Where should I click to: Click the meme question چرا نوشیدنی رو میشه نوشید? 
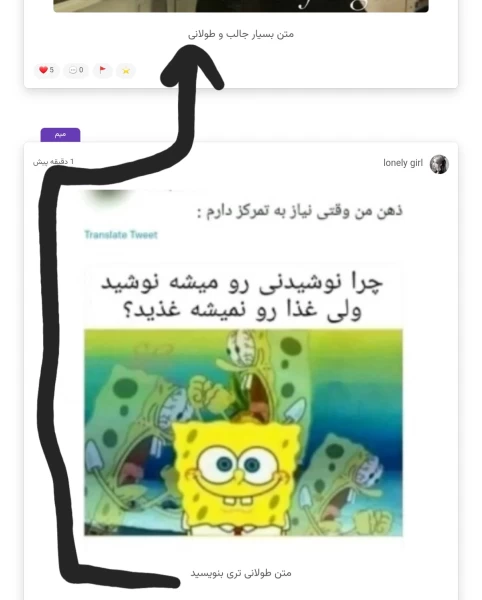point(242,284)
